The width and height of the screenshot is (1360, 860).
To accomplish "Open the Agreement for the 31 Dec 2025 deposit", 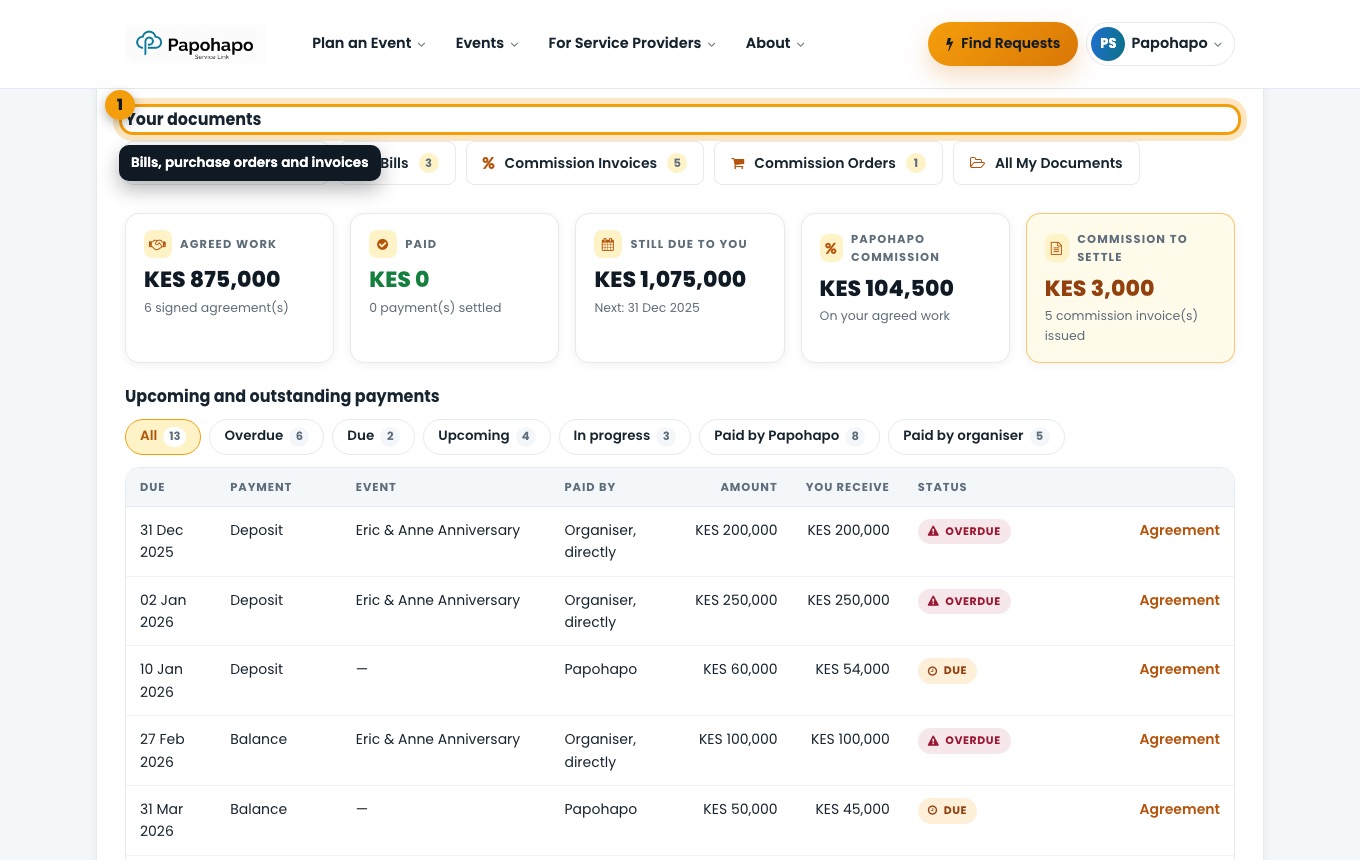I will click(1180, 530).
